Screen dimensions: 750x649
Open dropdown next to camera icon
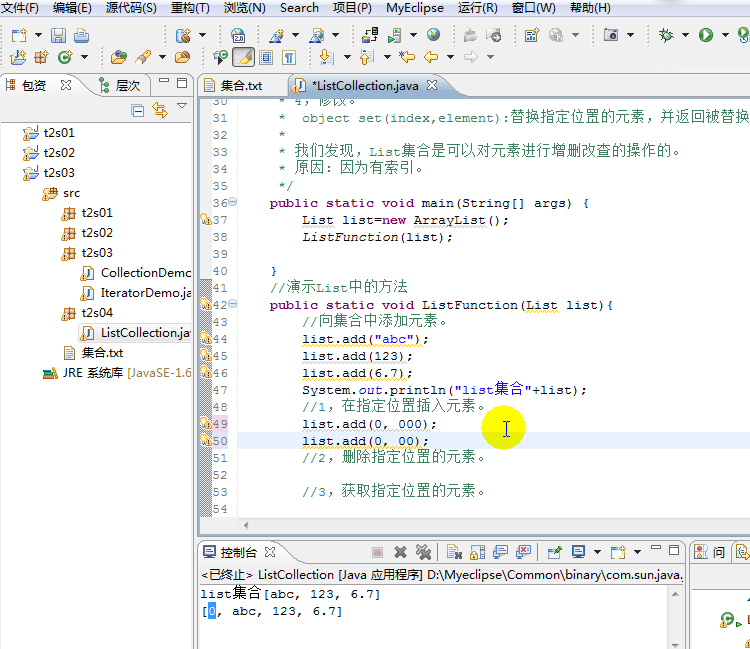coord(630,35)
